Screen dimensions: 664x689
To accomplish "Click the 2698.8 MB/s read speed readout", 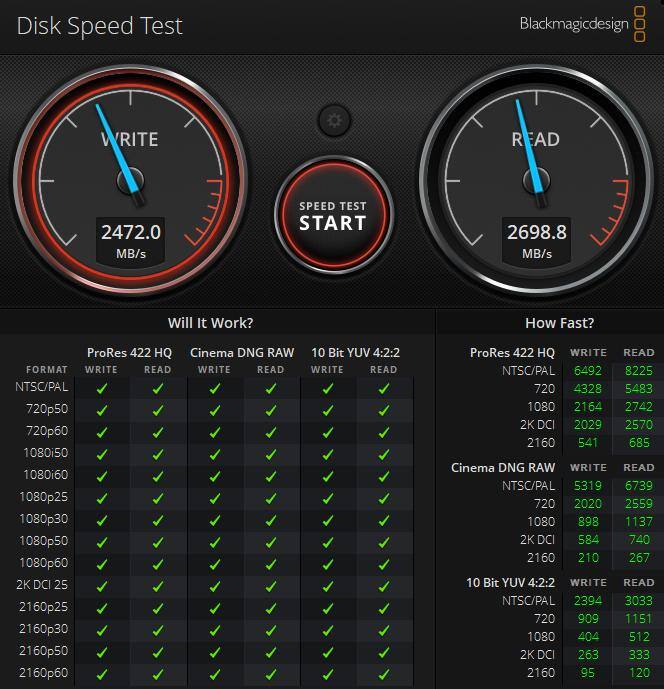I will click(536, 240).
